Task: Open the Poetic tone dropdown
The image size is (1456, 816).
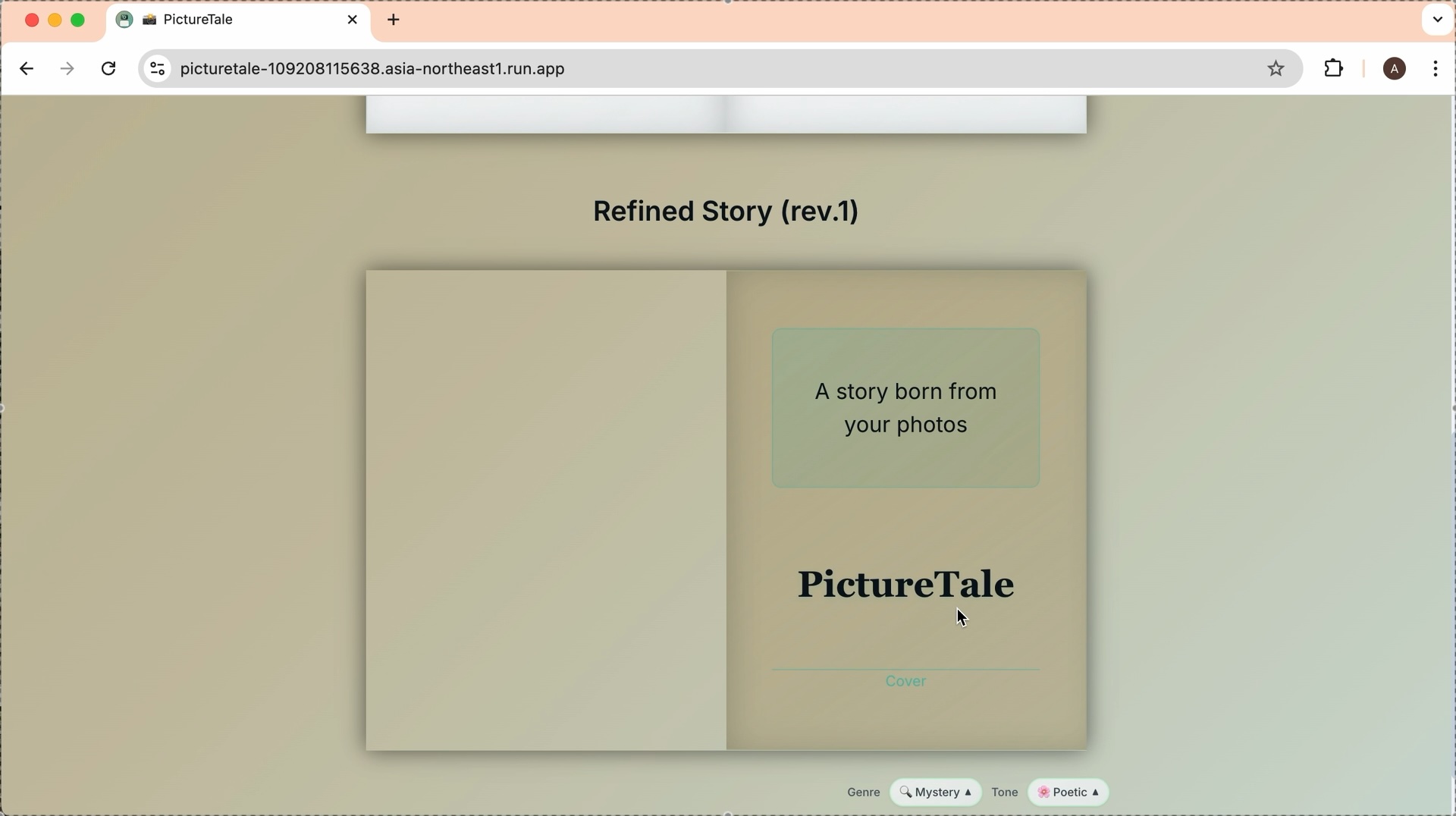Action: [x=1069, y=792]
